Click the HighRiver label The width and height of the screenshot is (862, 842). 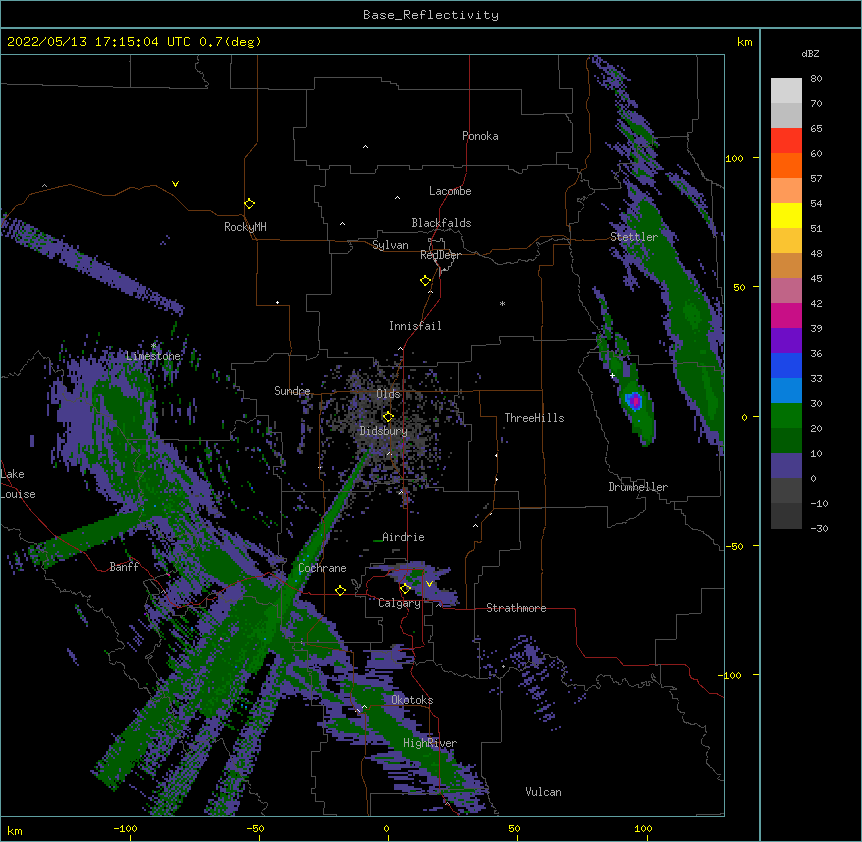point(430,743)
